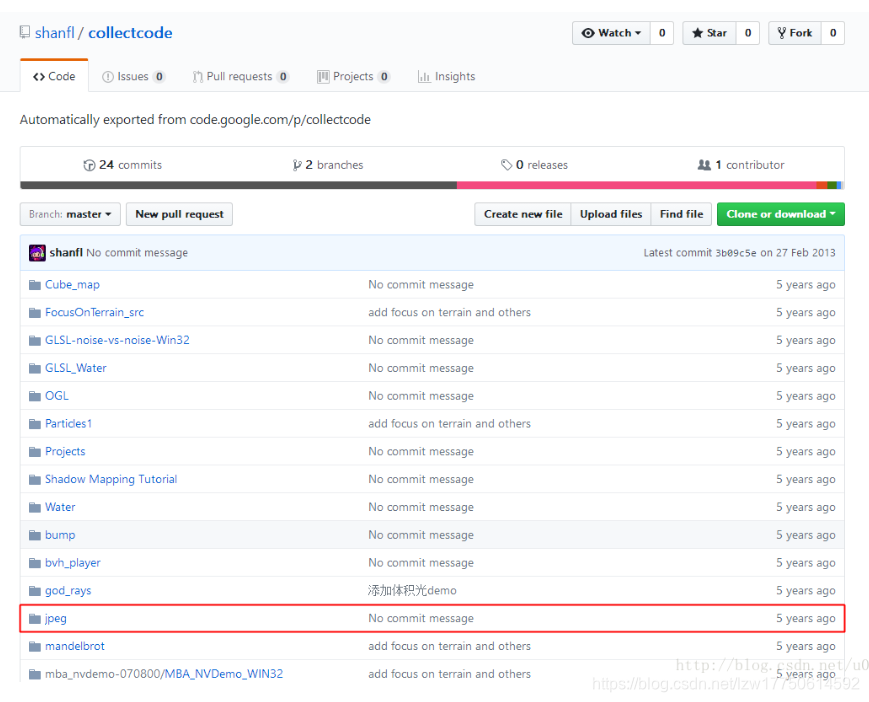Open the Watch dropdown button

pos(611,33)
